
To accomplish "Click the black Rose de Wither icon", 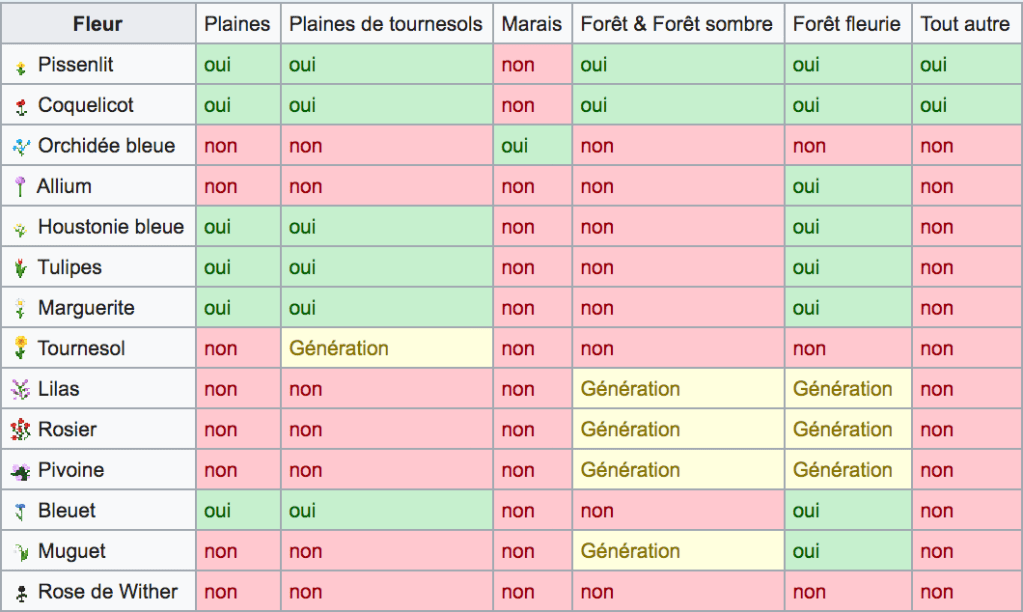I will (x=21, y=592).
